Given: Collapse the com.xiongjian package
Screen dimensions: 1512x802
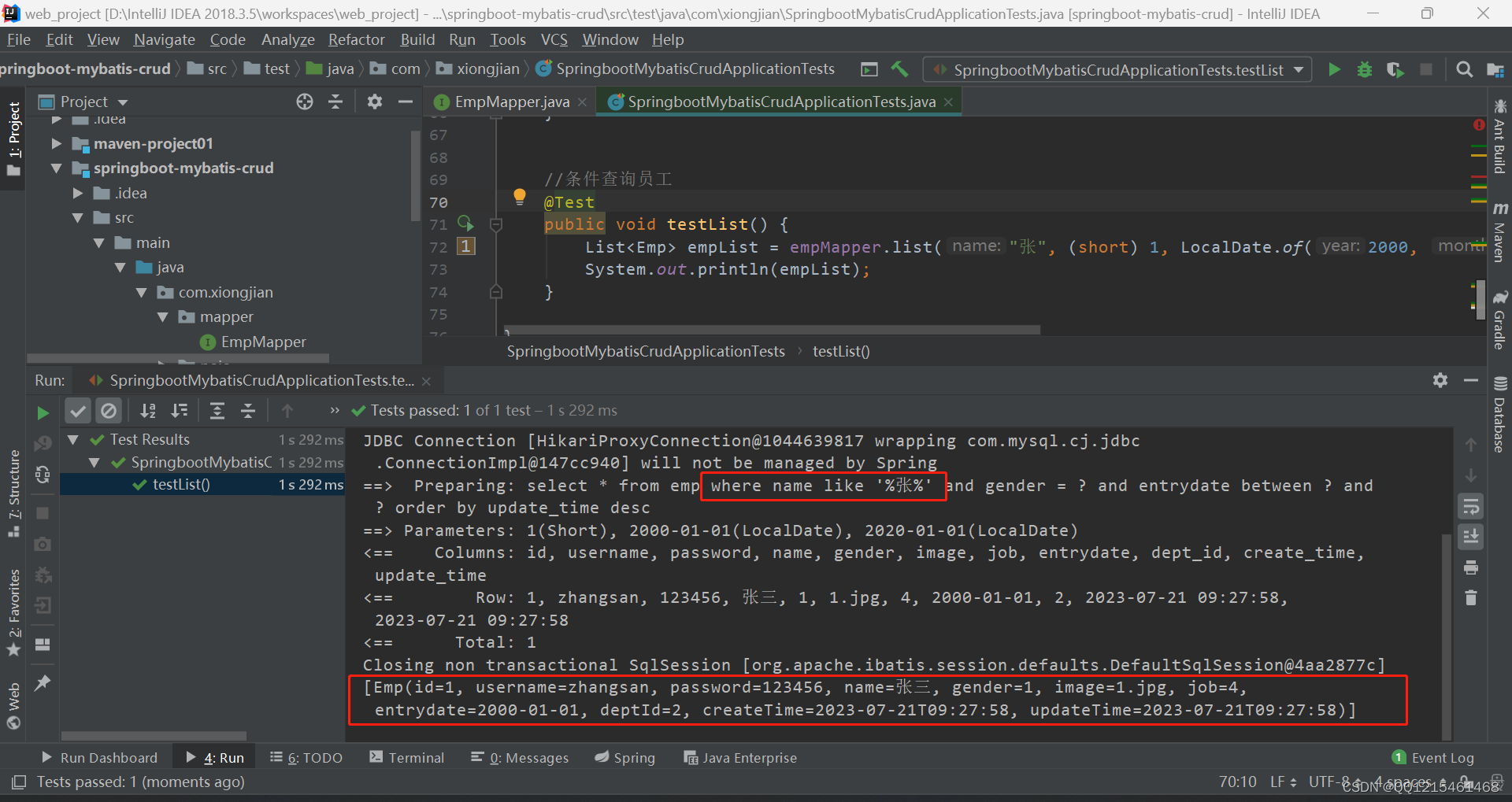Looking at the screenshot, I should pos(142,293).
